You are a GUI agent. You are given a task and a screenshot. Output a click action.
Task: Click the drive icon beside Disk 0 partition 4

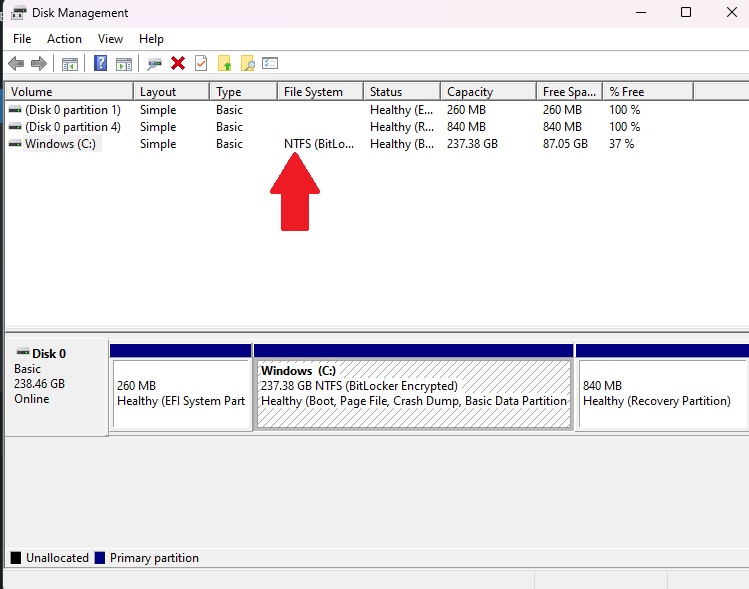15,127
